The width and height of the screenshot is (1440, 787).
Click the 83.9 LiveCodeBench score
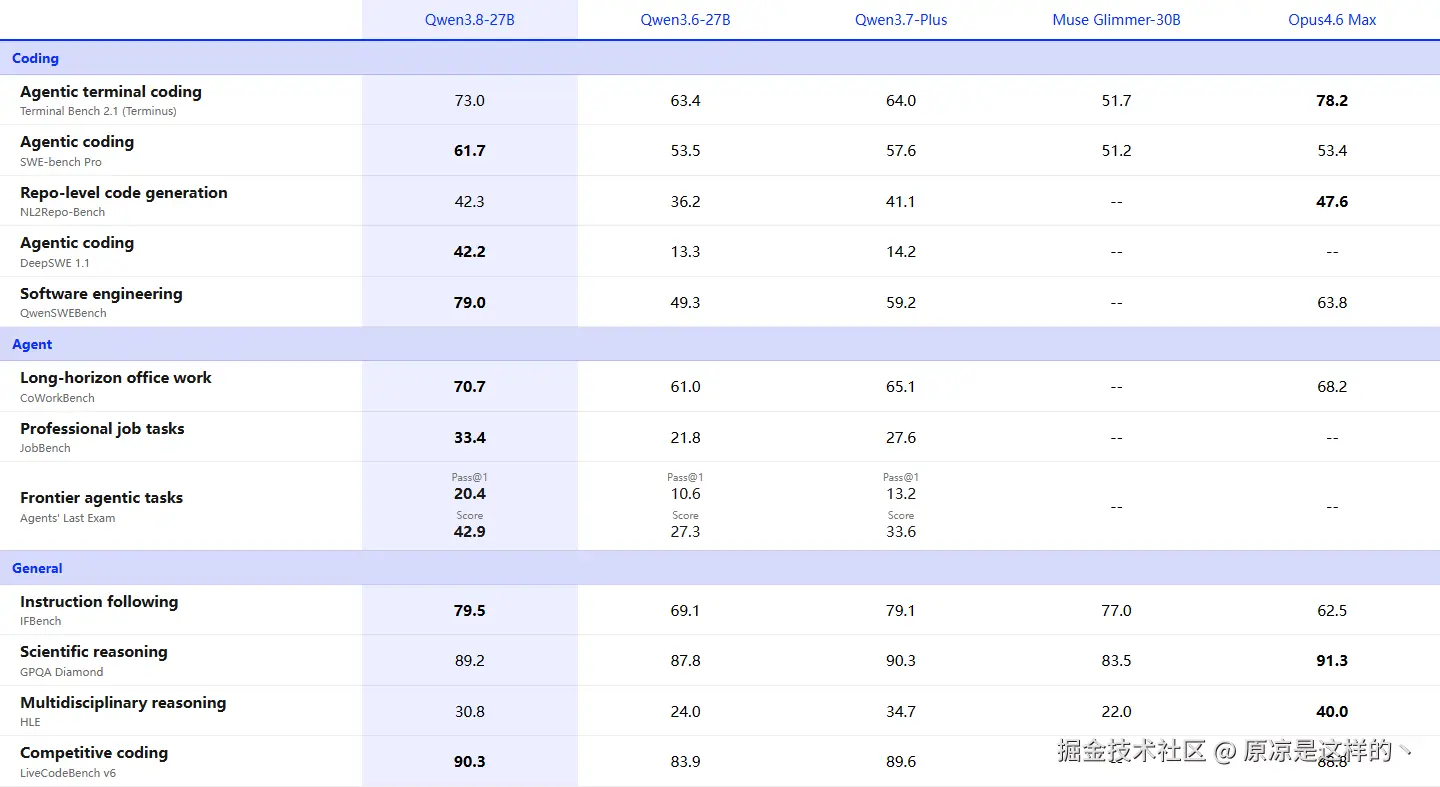tap(686, 762)
